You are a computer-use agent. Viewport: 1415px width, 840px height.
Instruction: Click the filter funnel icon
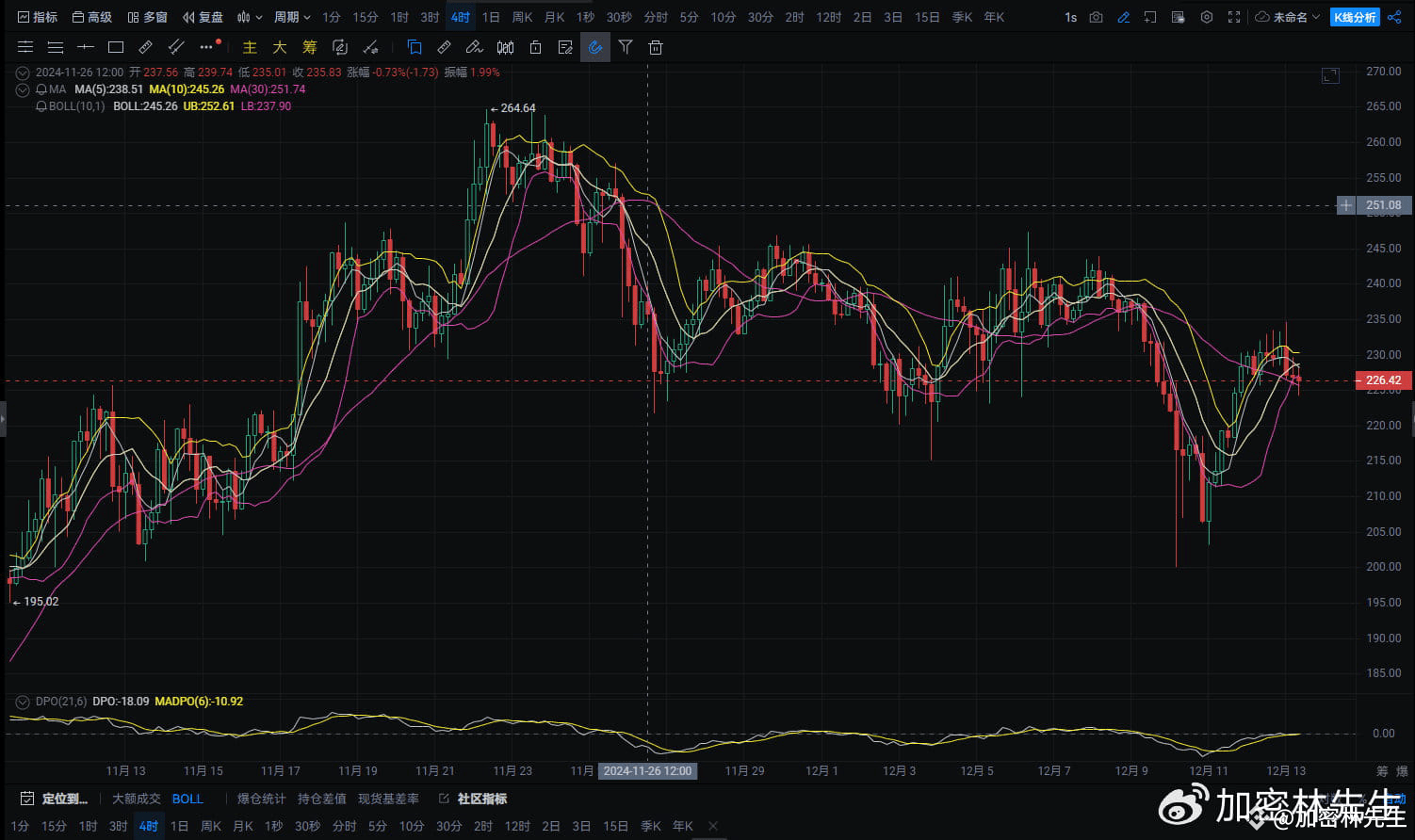point(626,47)
